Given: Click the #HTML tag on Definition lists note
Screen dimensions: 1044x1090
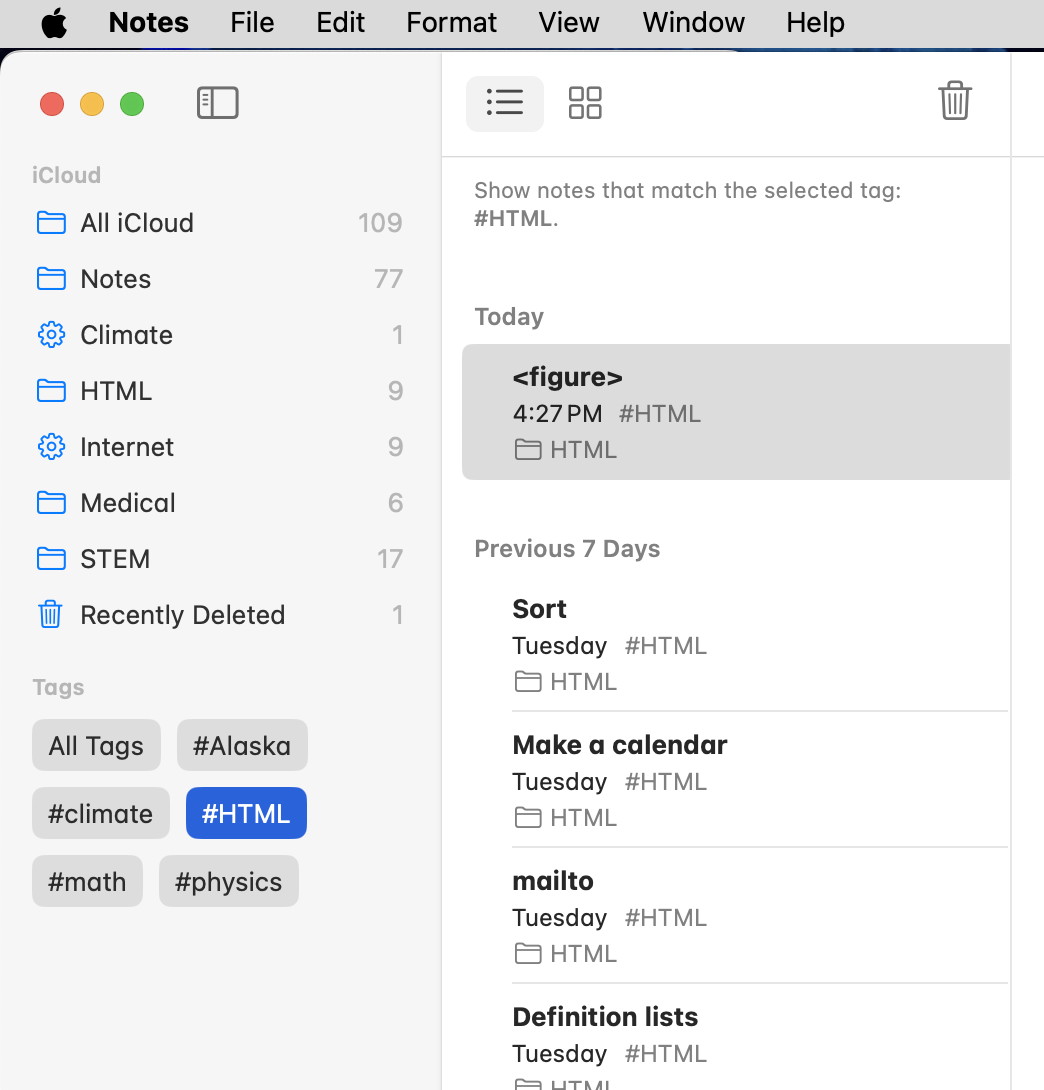Looking at the screenshot, I should (666, 1054).
